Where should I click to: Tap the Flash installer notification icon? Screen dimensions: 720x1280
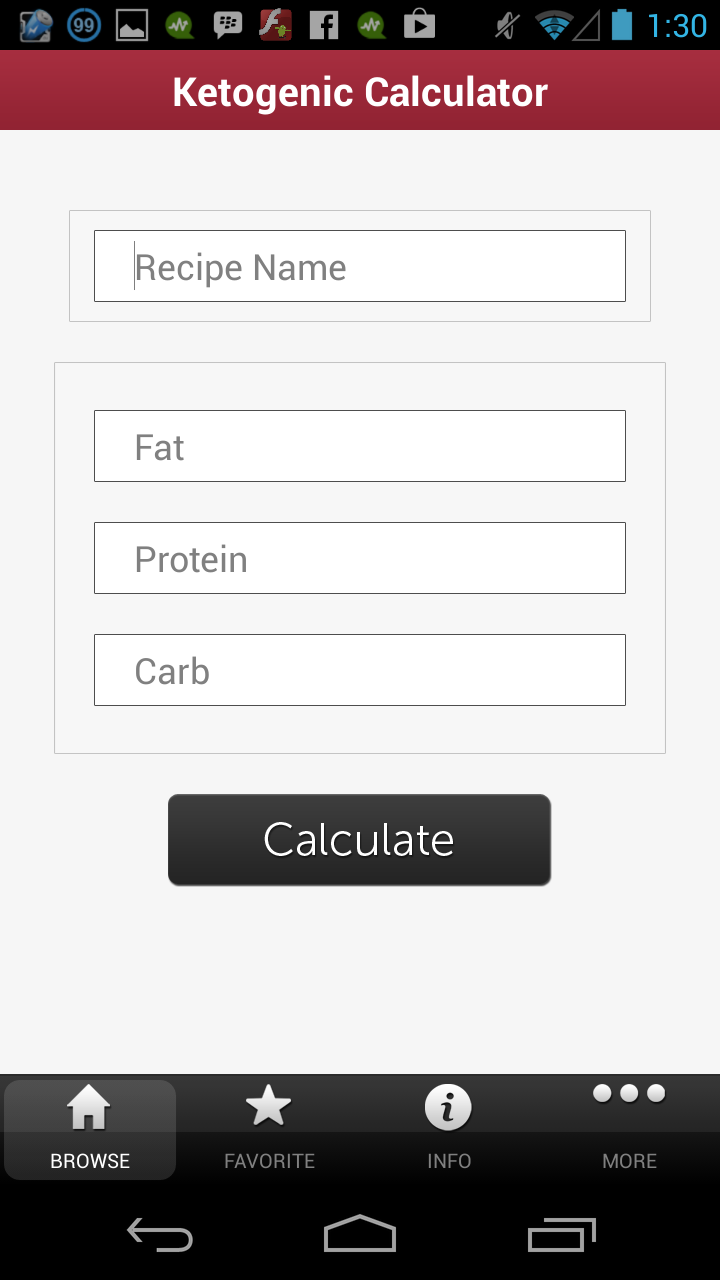point(275,25)
